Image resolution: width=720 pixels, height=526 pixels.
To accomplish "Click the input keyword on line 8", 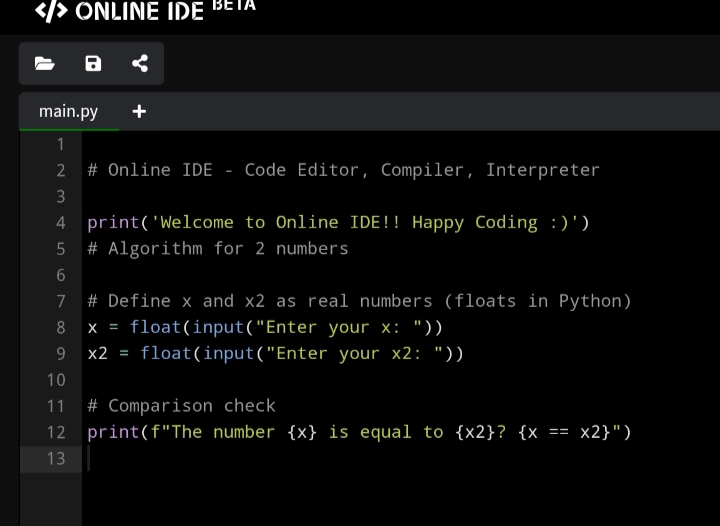I will 218,327.
